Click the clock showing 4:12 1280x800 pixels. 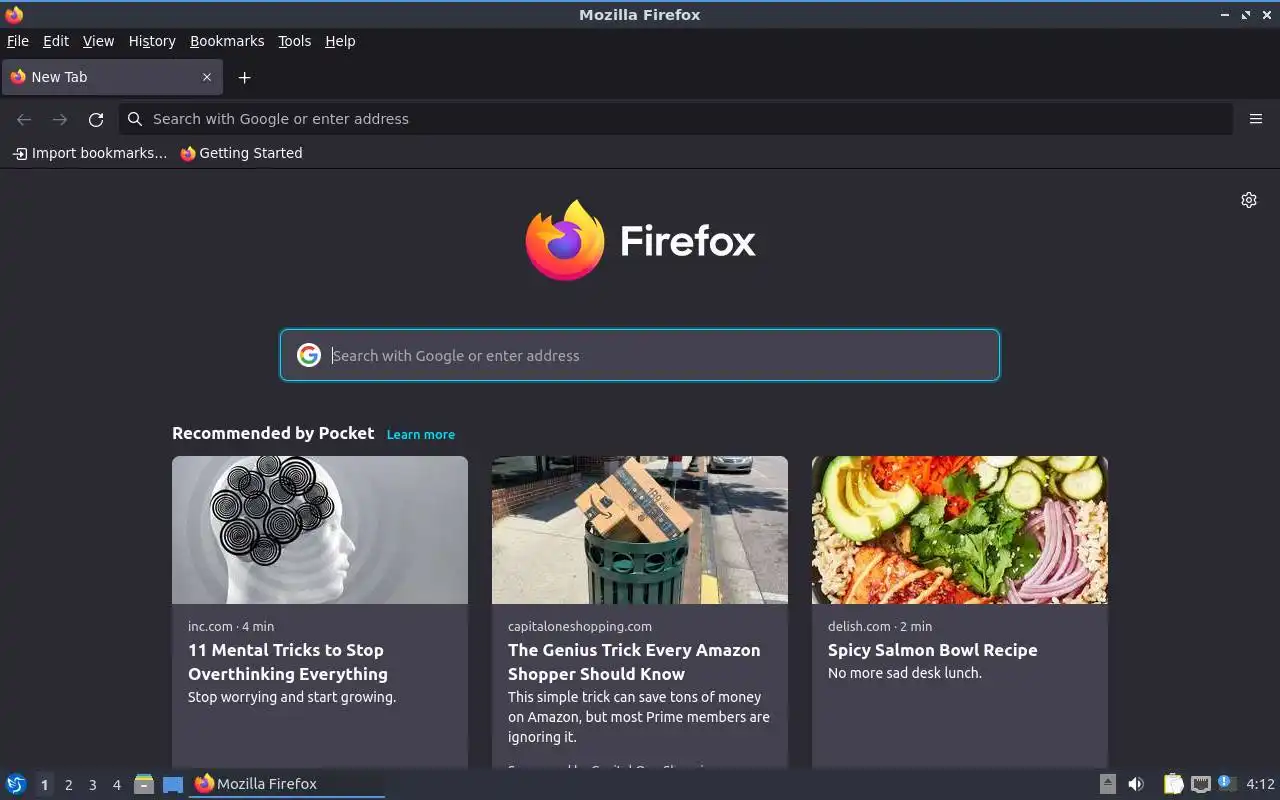pos(1260,784)
